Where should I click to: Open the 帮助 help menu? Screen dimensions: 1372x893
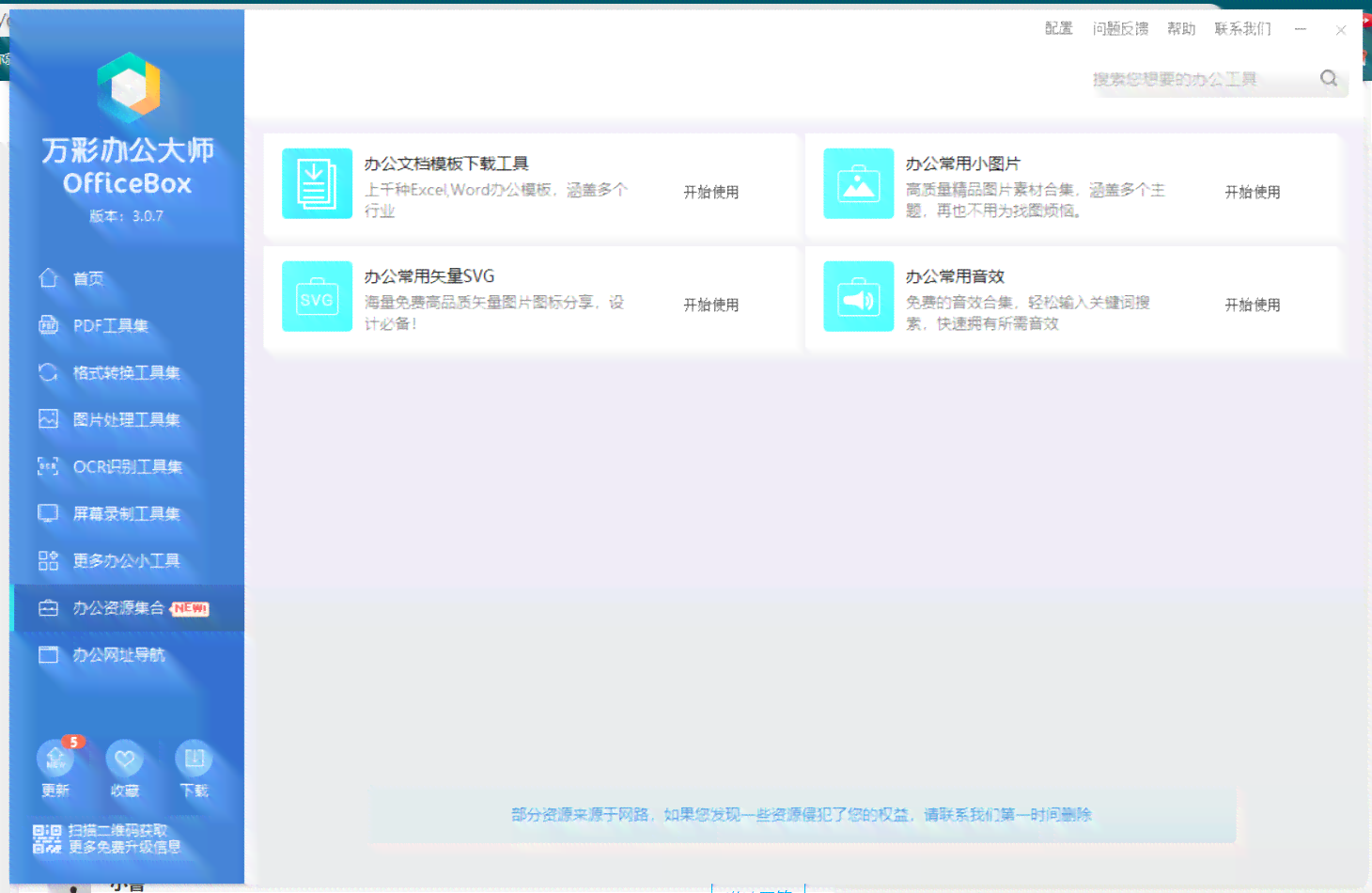(1181, 28)
